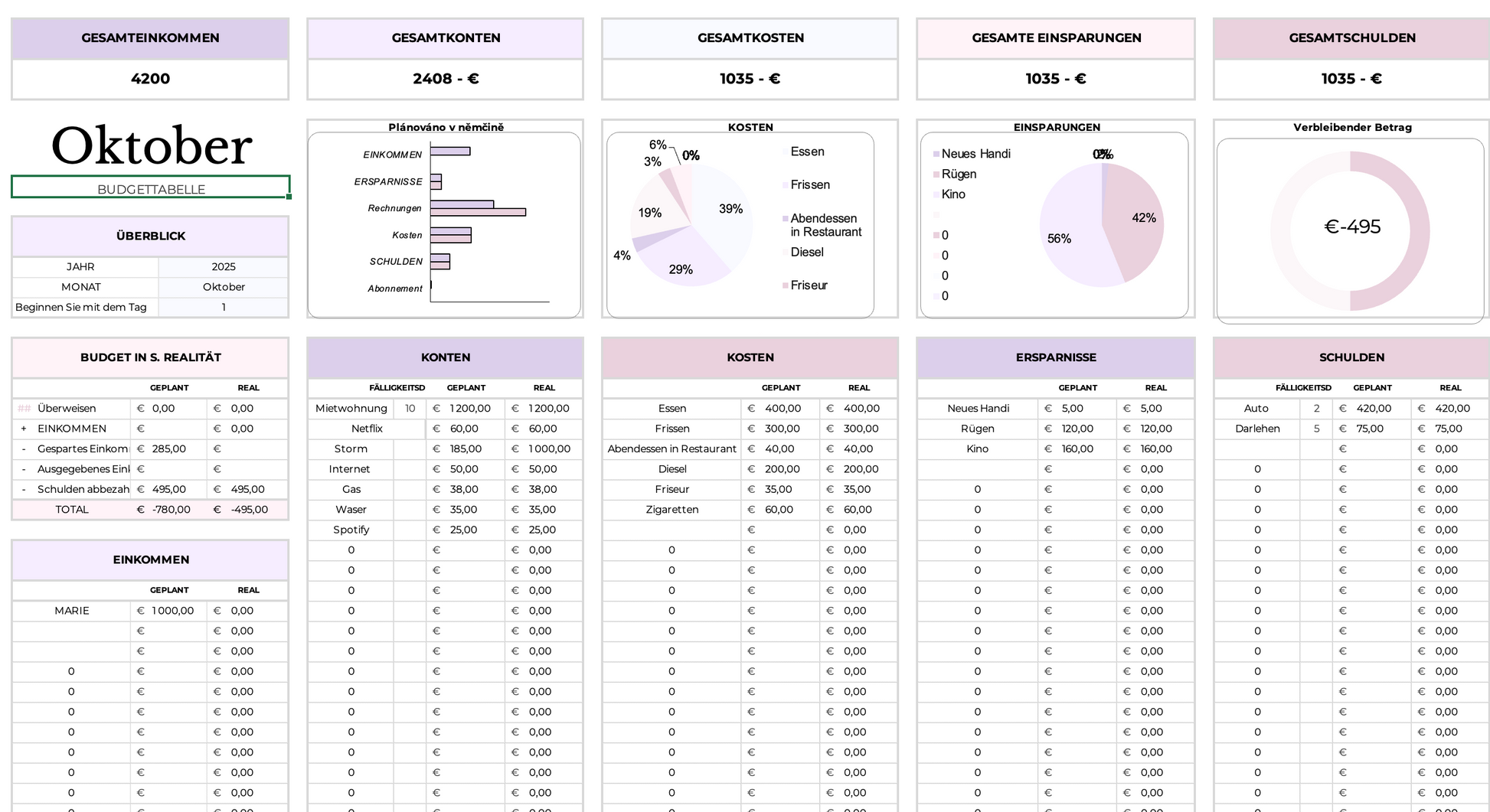Select the GESAMTEINKOMMEN total showing 4200
The width and height of the screenshot is (1490, 812).
tap(150, 79)
